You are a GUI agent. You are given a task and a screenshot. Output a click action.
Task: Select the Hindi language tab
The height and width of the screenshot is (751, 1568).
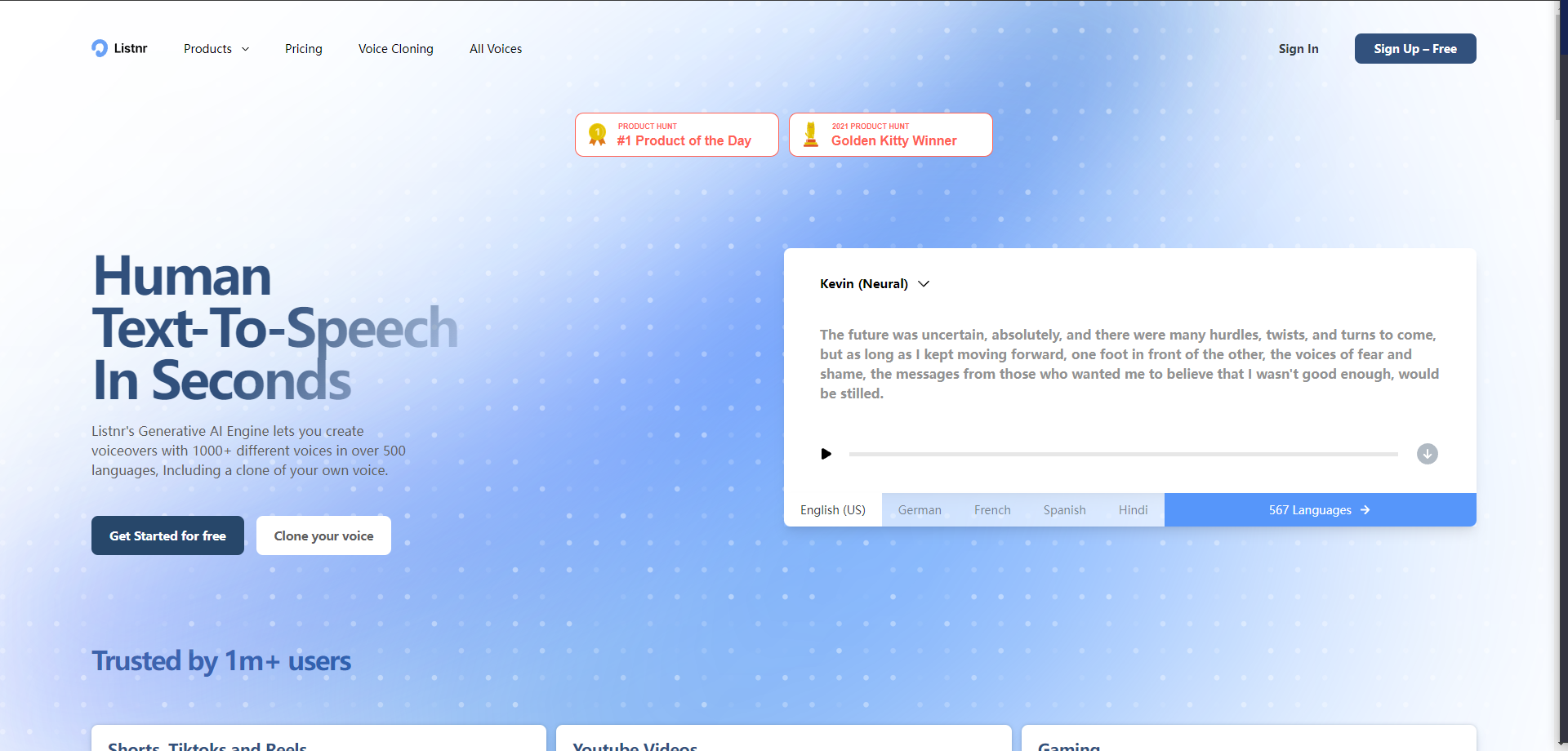[1133, 510]
